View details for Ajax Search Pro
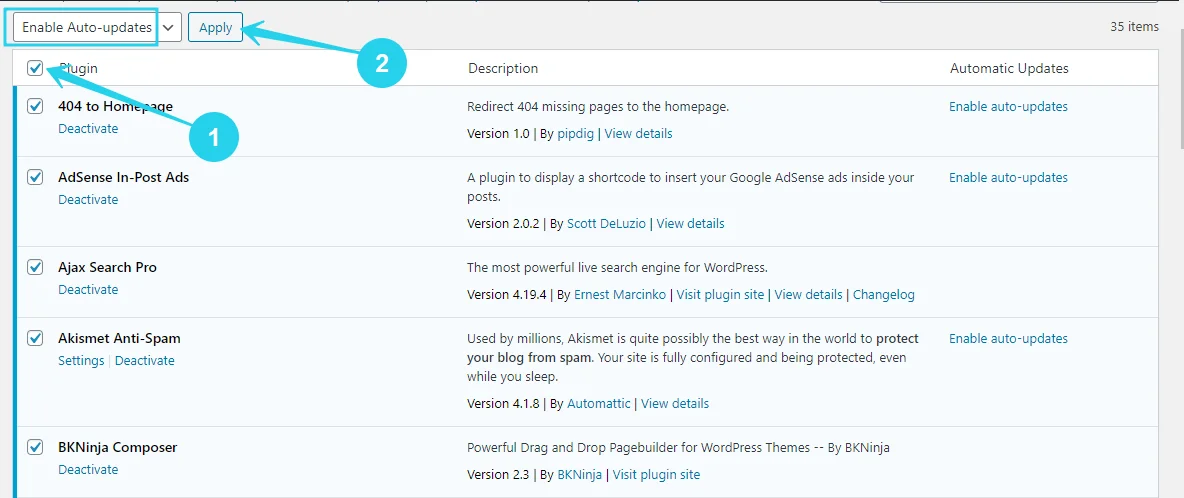The height and width of the screenshot is (498, 1184). (x=809, y=294)
